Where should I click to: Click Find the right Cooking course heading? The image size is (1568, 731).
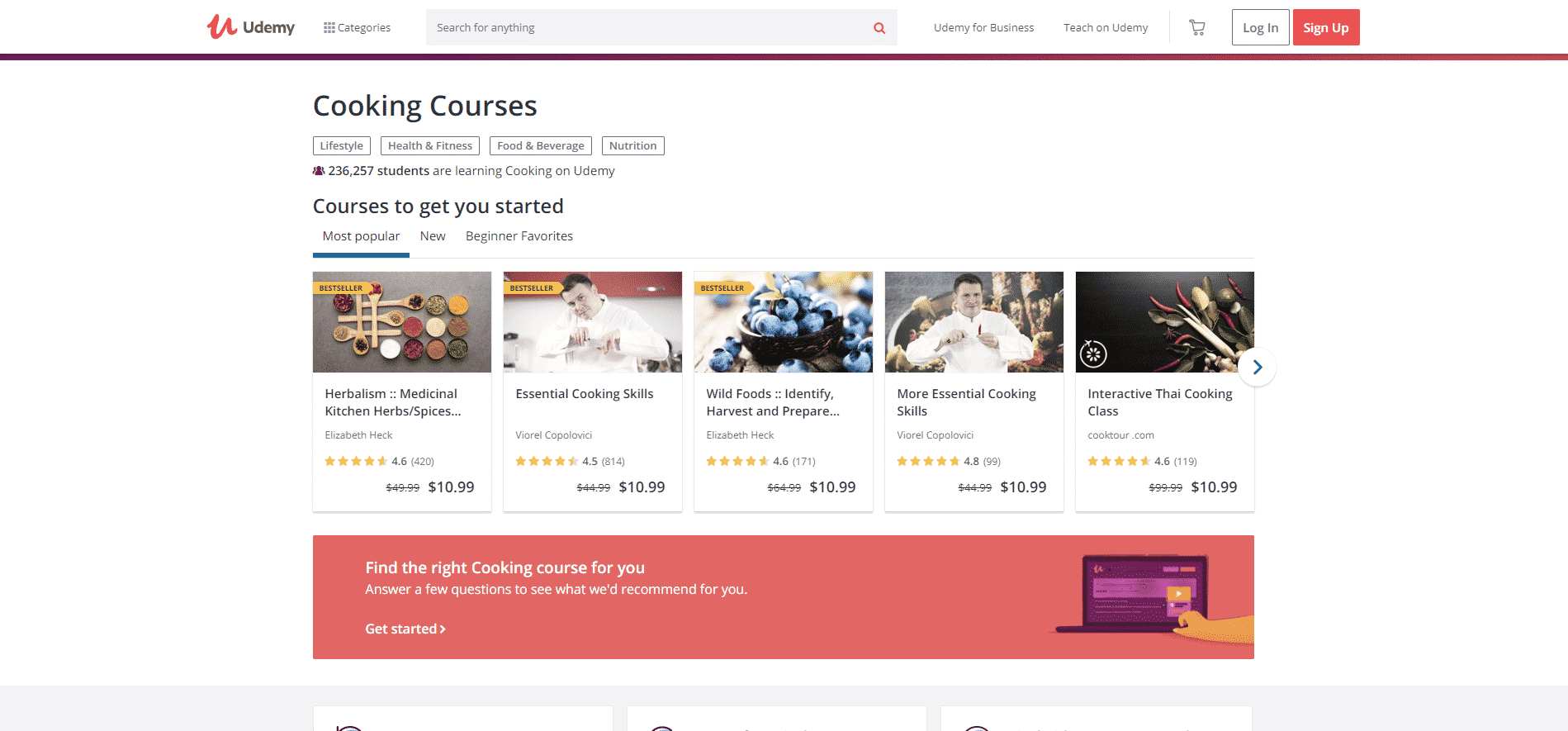tap(505, 568)
